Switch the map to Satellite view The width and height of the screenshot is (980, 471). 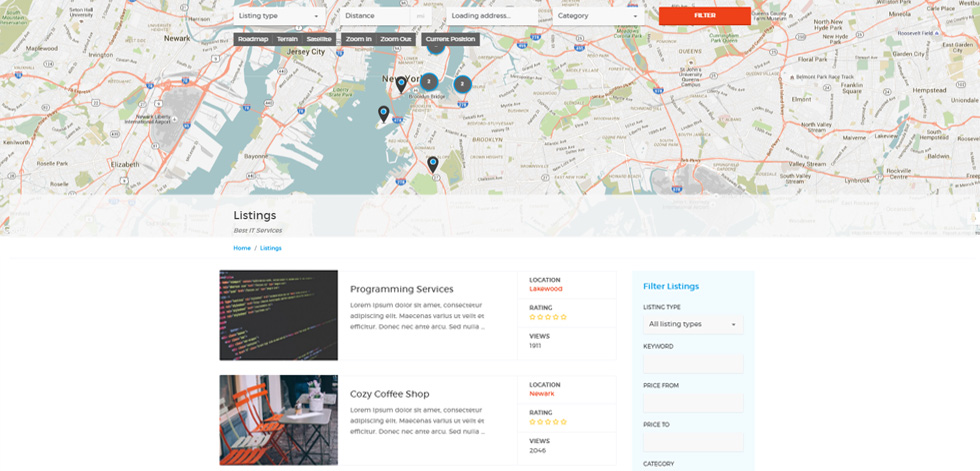(319, 39)
